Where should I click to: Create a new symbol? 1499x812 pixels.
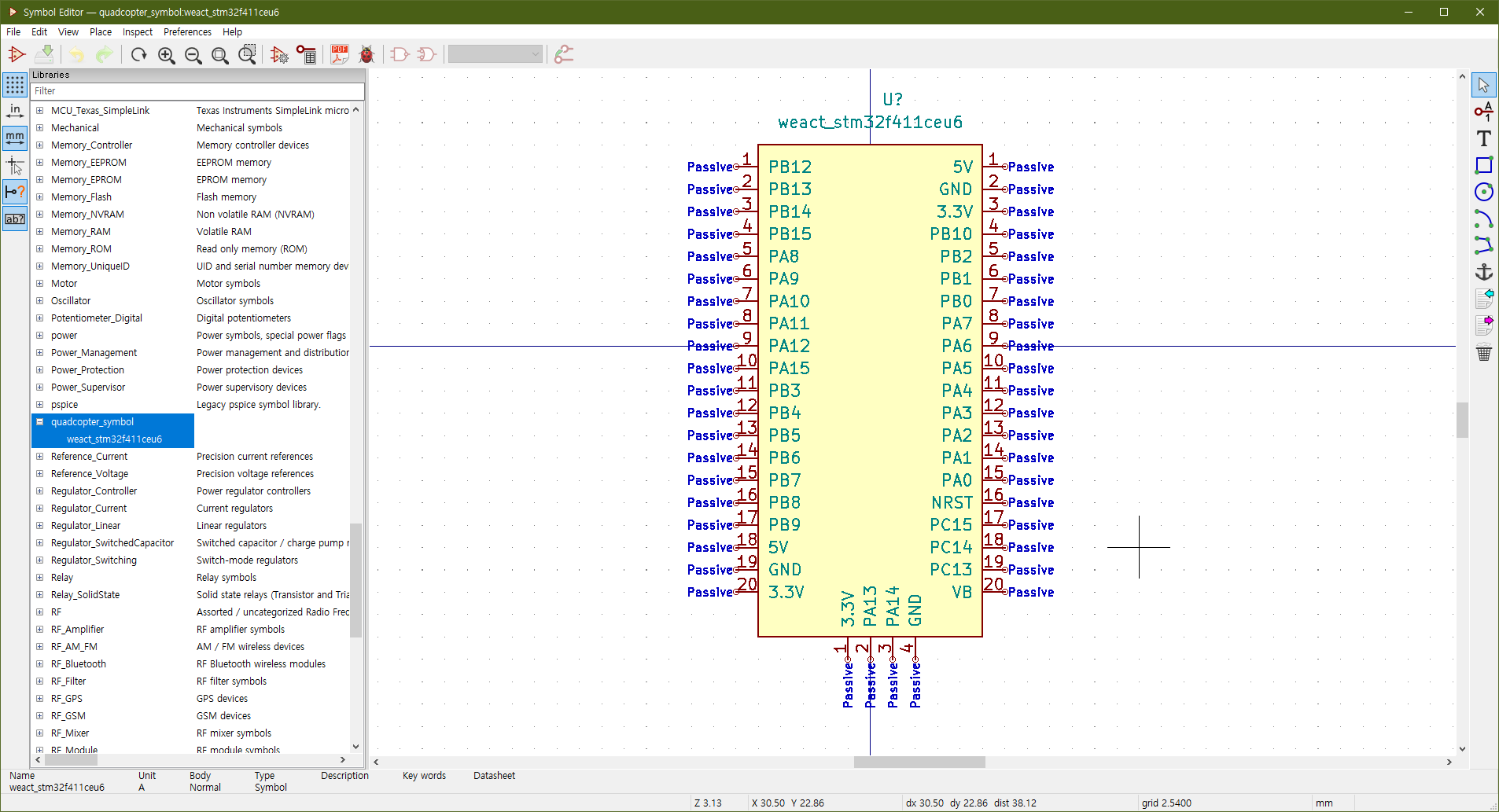click(x=17, y=54)
